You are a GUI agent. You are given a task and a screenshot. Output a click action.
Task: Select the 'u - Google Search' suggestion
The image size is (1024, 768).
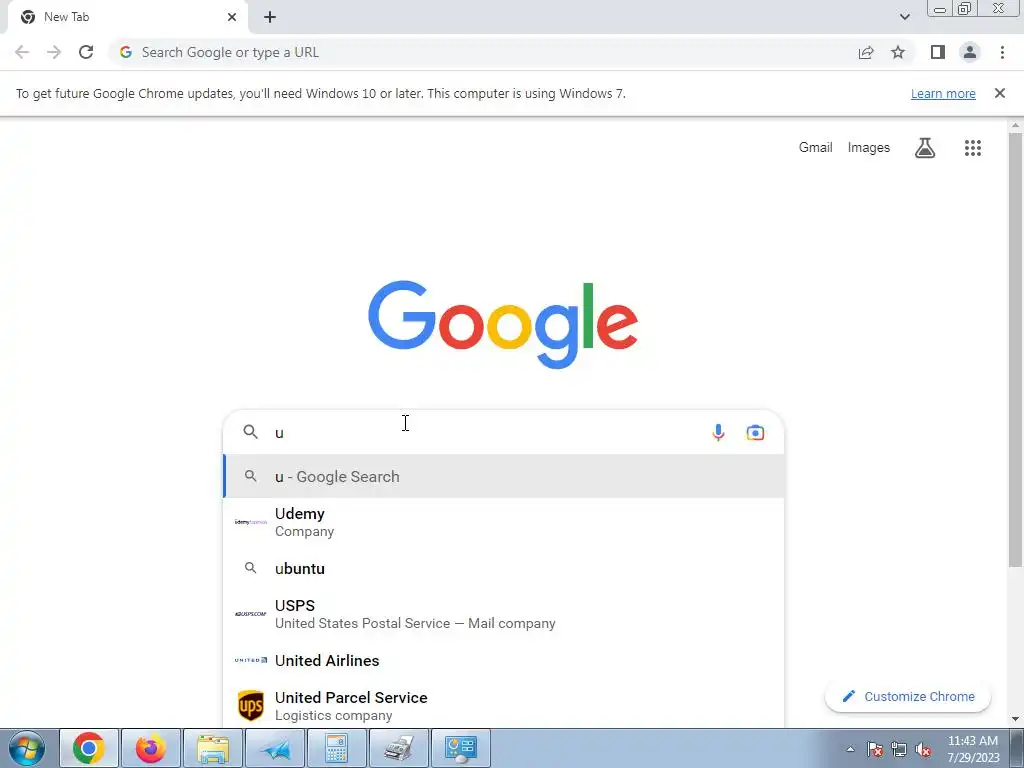pyautogui.click(x=504, y=476)
